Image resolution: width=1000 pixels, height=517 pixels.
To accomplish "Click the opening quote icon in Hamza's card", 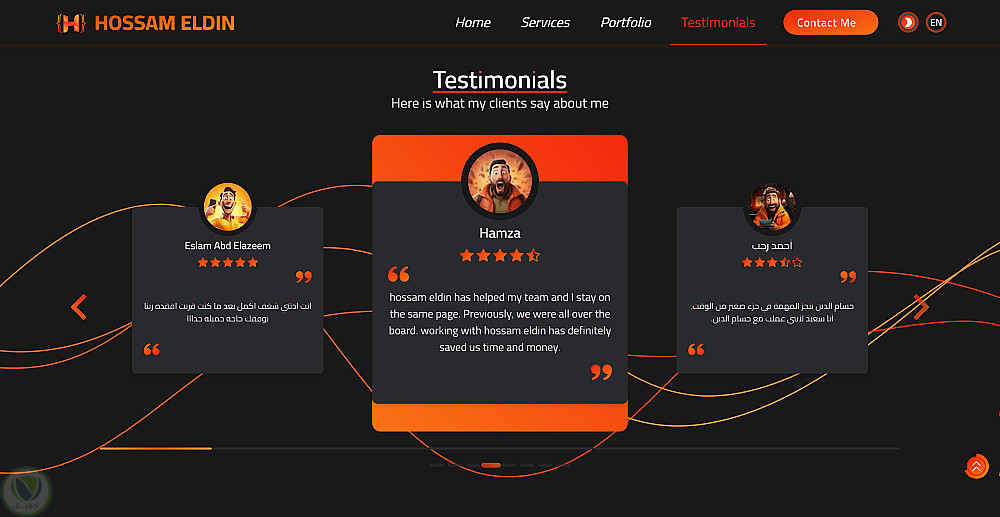I will [x=399, y=275].
